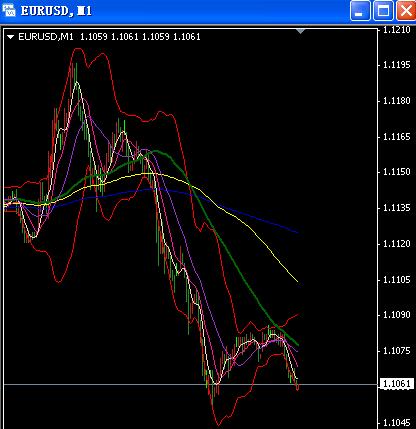Minimize the EURUSD chart window

point(360,11)
